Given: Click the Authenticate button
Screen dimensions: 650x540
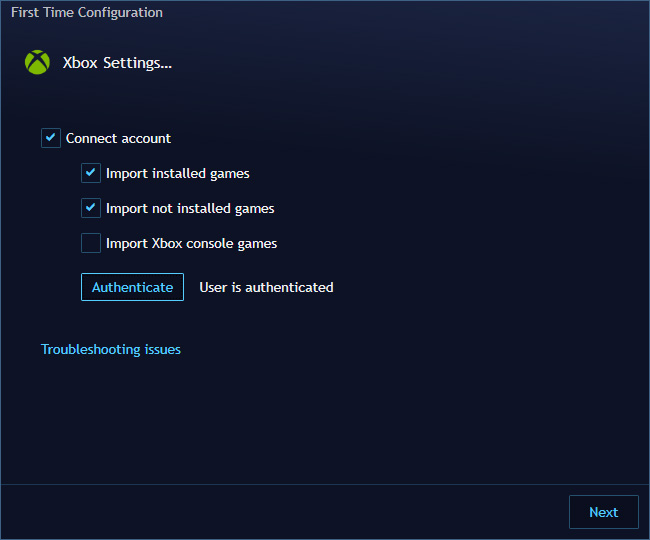Looking at the screenshot, I should tap(132, 287).
